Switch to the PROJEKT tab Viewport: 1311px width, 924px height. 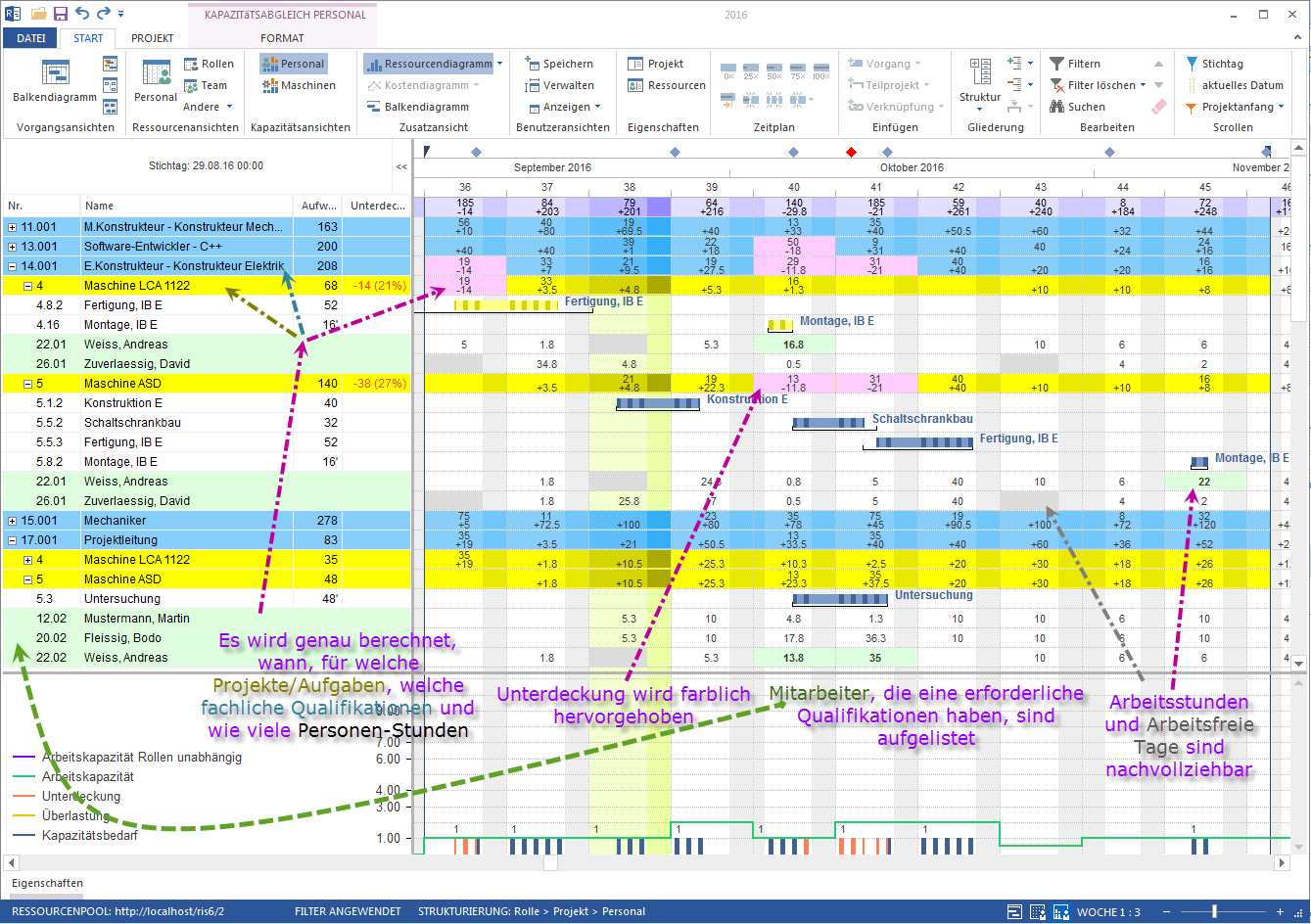[x=153, y=38]
